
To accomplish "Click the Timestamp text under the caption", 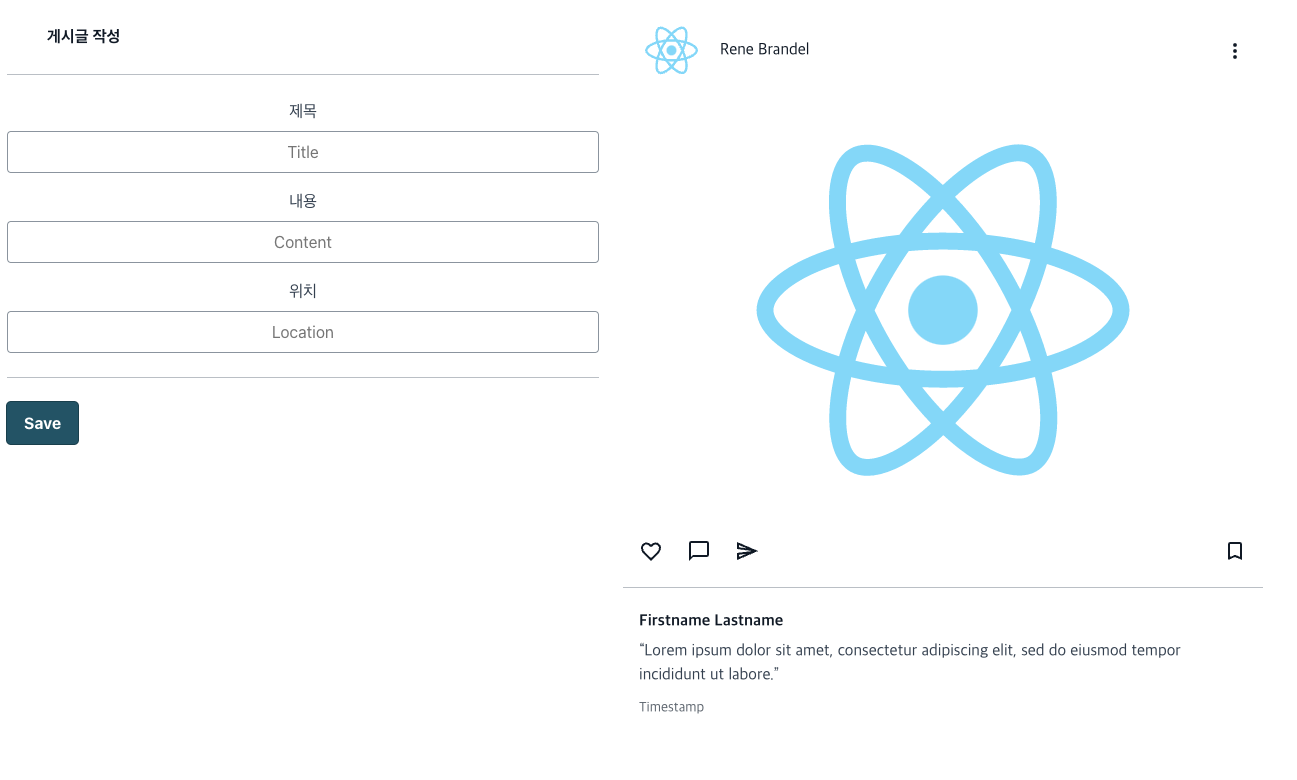I will 671,707.
